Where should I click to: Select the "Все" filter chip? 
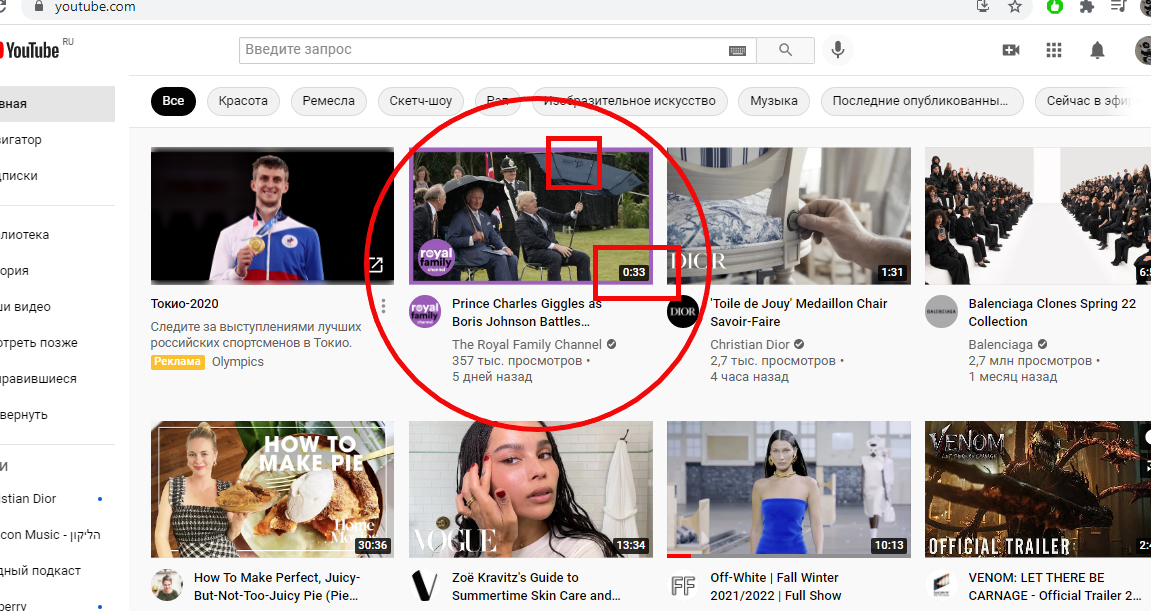point(173,101)
